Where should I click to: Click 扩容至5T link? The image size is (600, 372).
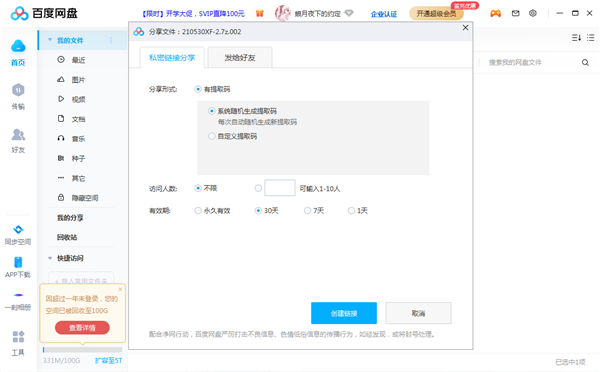click(x=108, y=361)
